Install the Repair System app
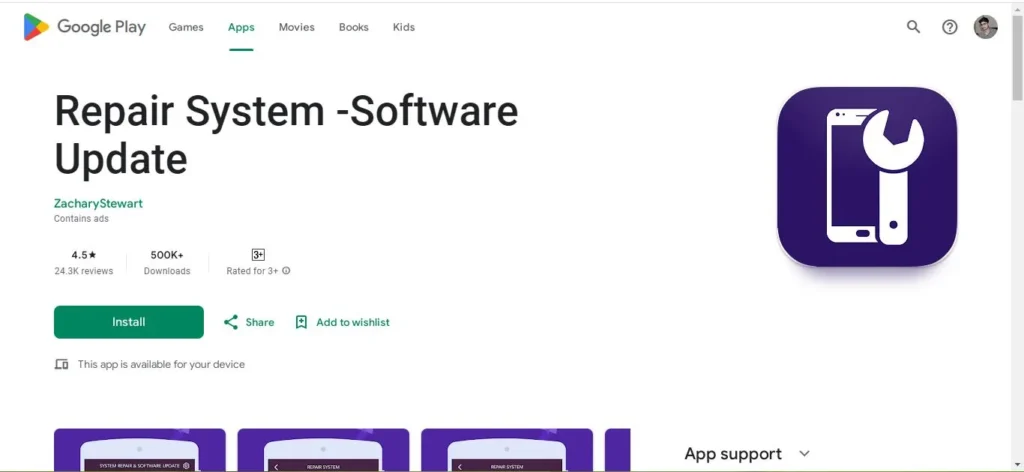1024x472 pixels. (129, 322)
